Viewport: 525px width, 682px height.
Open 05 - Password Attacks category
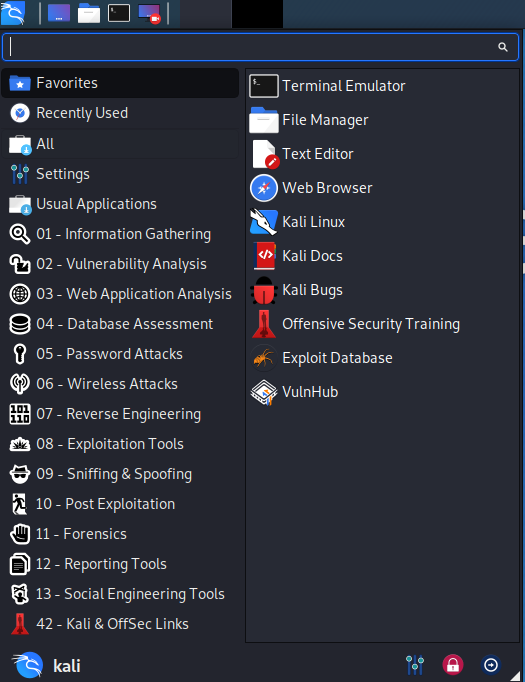point(120,354)
